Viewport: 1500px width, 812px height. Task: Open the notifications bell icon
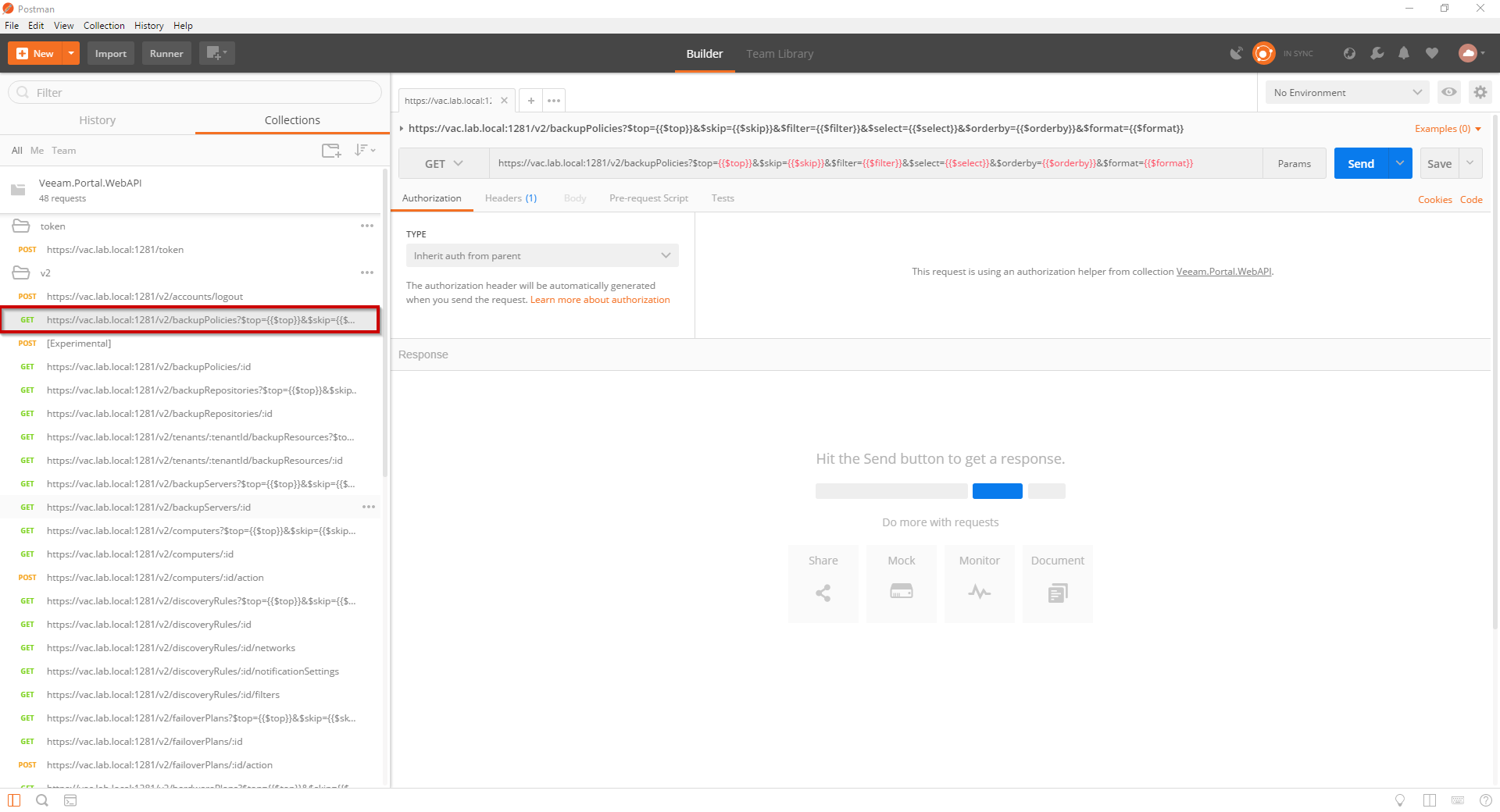click(1404, 53)
